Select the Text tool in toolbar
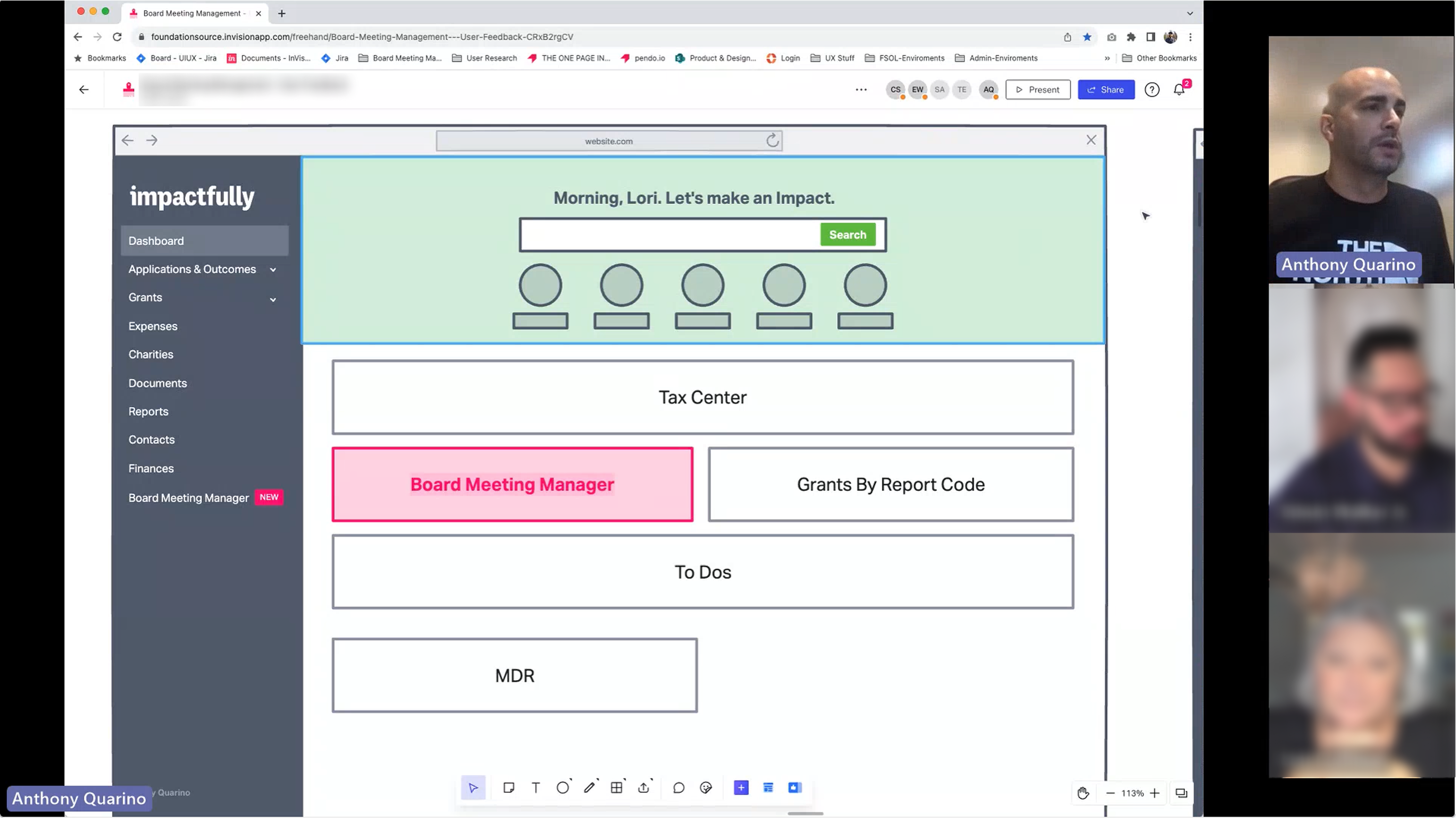The image size is (1456, 818). (x=535, y=787)
